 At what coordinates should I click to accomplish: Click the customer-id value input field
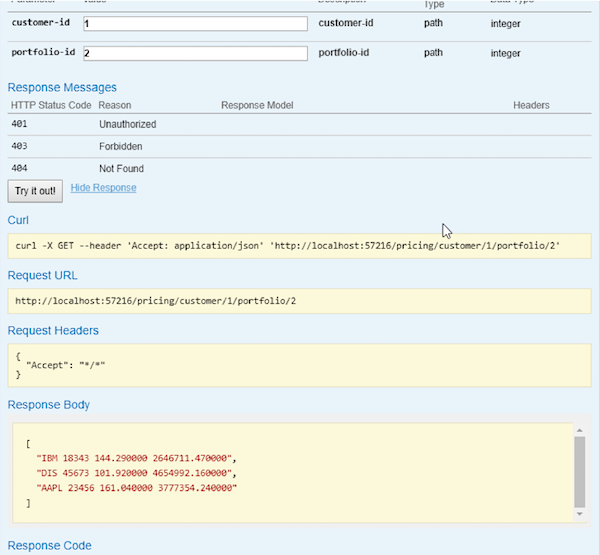(x=194, y=23)
